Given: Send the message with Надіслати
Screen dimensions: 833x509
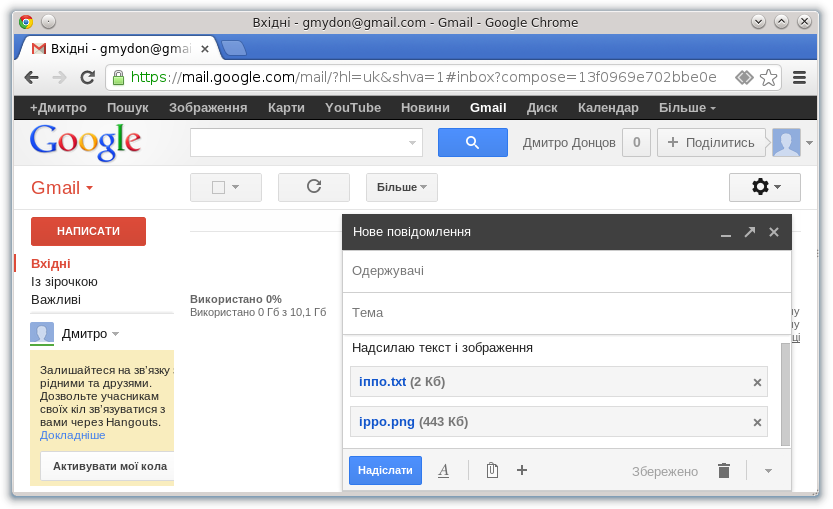Looking at the screenshot, I should point(385,470).
